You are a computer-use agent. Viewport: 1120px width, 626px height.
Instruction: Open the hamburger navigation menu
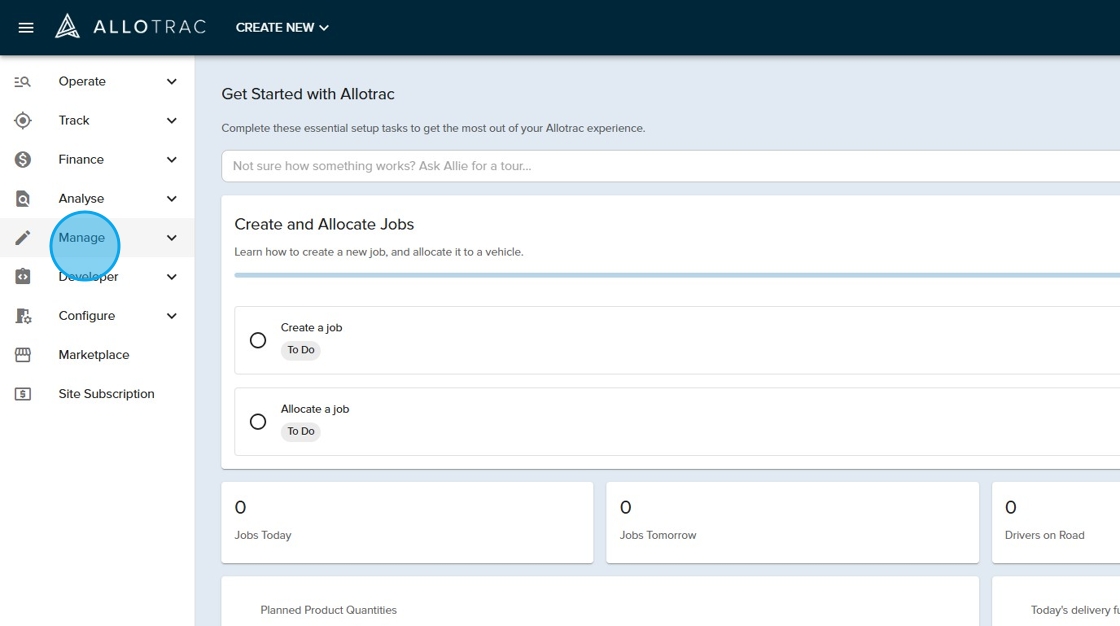(x=26, y=28)
